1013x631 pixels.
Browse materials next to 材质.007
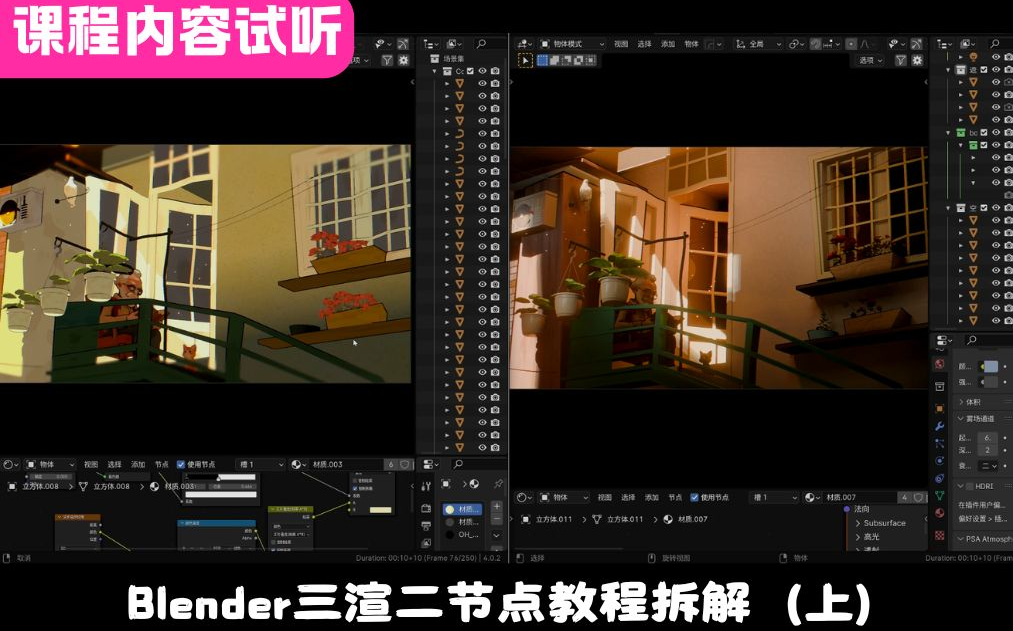pyautogui.click(x=812, y=497)
